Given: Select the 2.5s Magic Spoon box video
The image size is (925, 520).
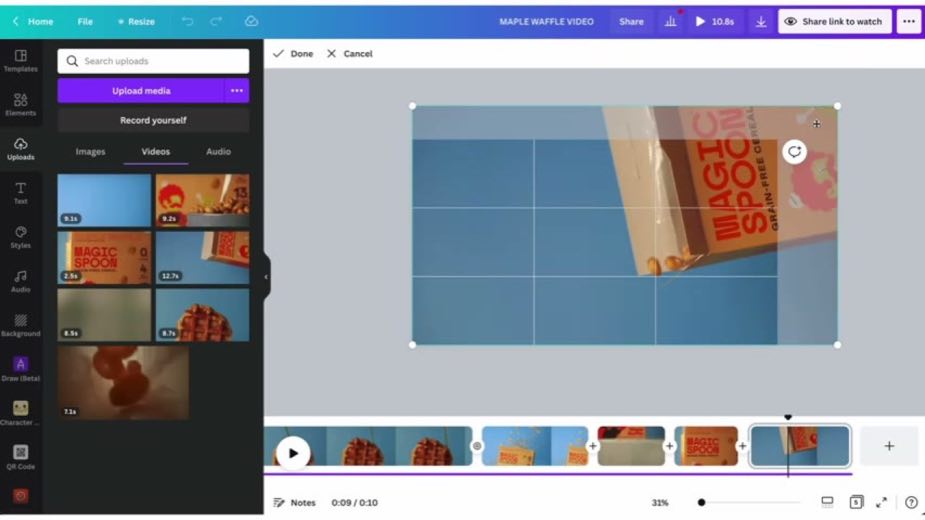Looking at the screenshot, I should click(104, 257).
